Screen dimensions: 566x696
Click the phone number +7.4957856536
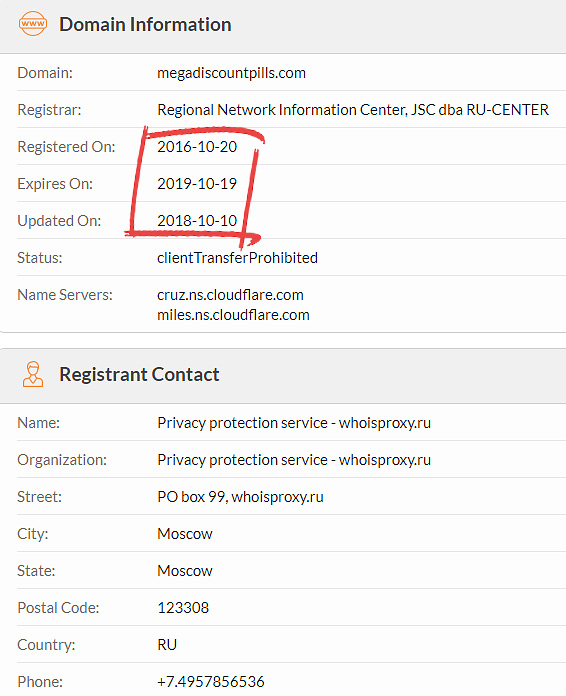point(211,681)
